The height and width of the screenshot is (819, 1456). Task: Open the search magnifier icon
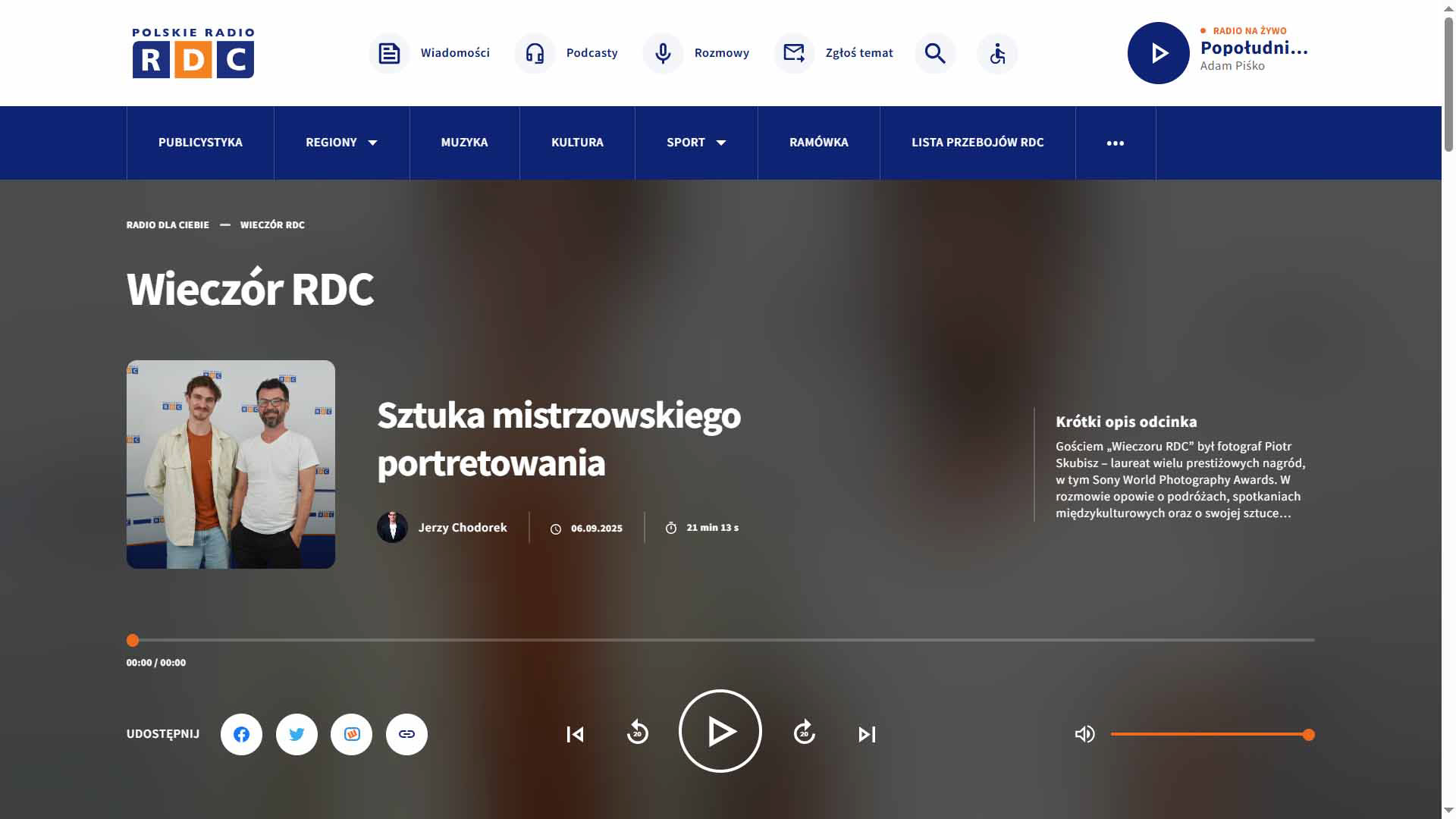(934, 53)
